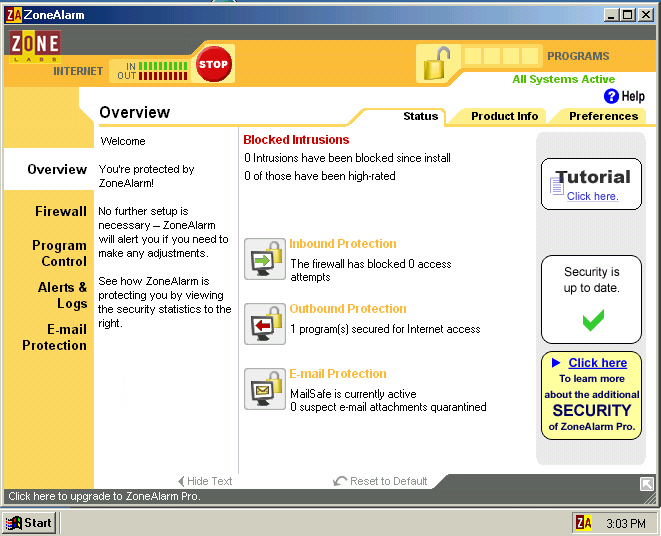Click the Blocked Intrusions heading
661x536 pixels.
pos(296,140)
